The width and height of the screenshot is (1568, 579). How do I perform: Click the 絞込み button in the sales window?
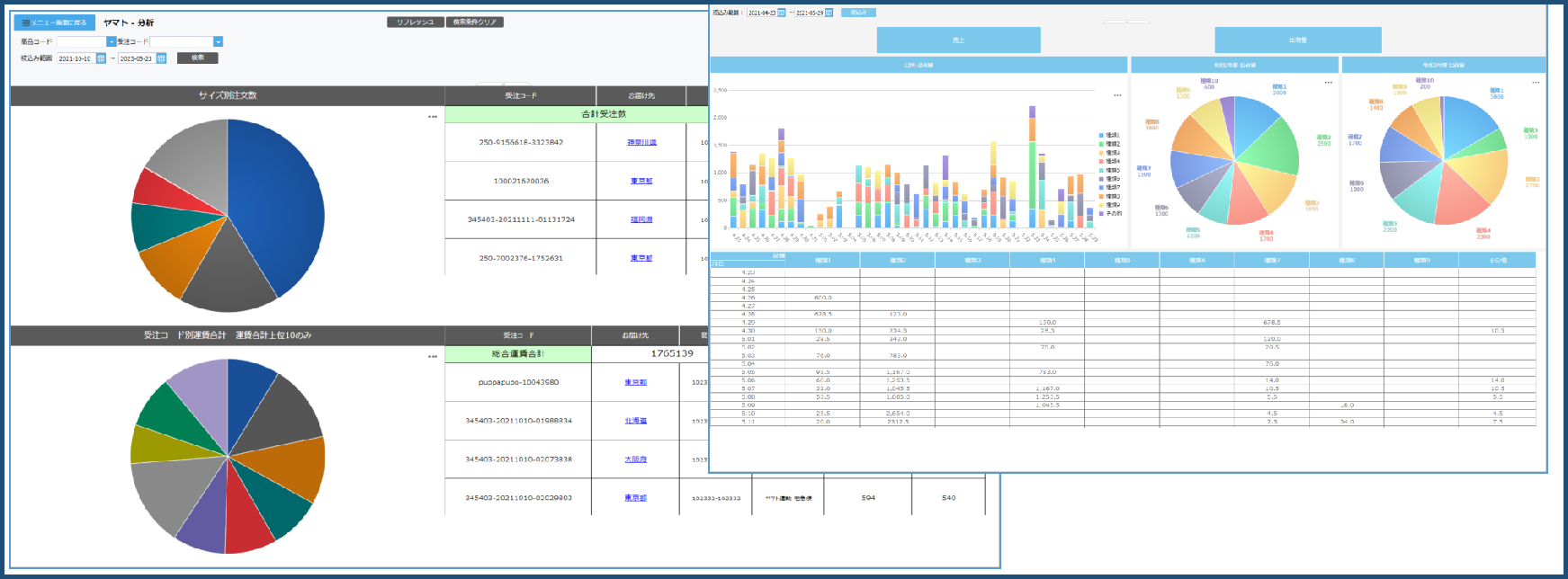pos(858,13)
